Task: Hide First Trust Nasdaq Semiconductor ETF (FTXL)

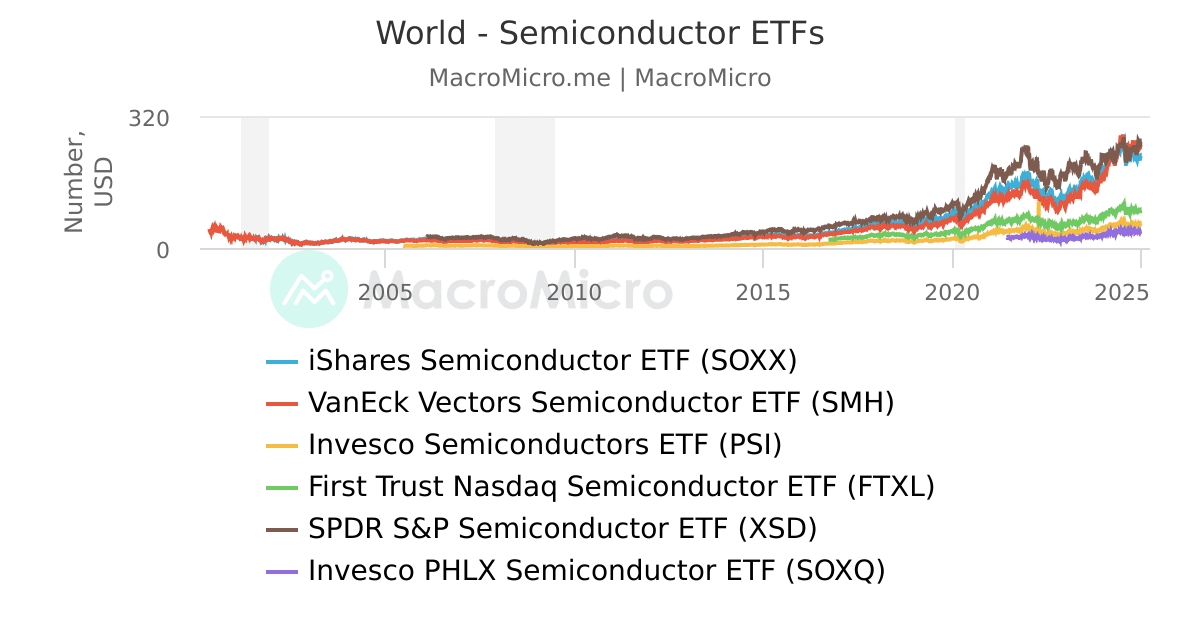Action: coord(621,487)
